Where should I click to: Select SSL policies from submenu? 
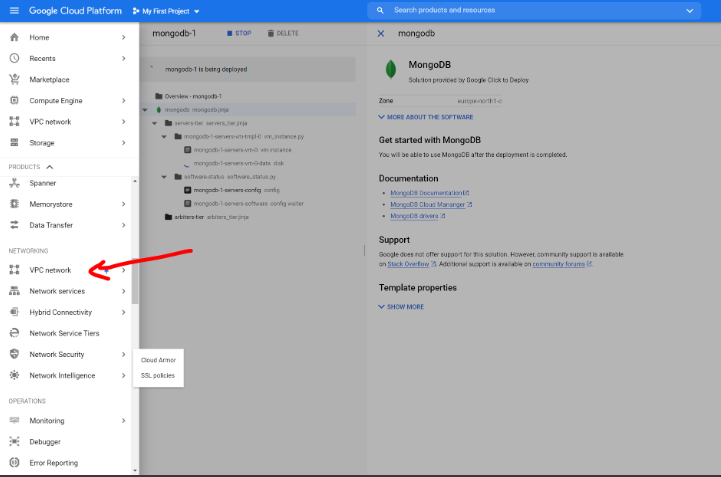coord(158,375)
